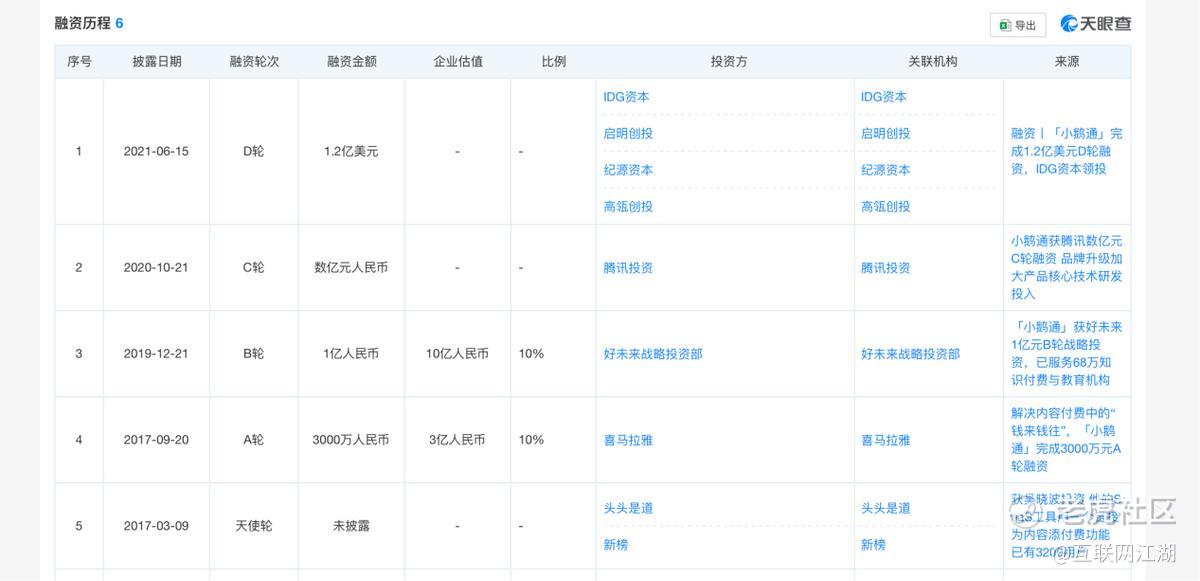This screenshot has height=581, width=1200.
Task: Click the 10% ratio in A轮 row
Action: (531, 440)
